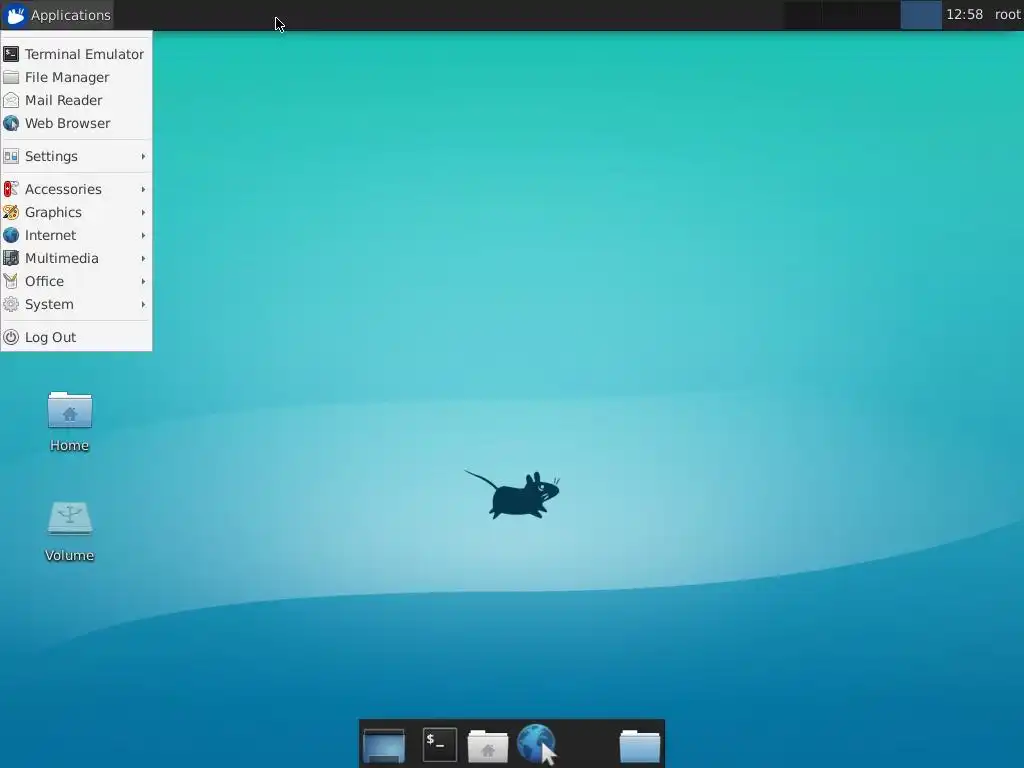Click the Home label under desktop folder
1024x768 pixels.
point(69,445)
